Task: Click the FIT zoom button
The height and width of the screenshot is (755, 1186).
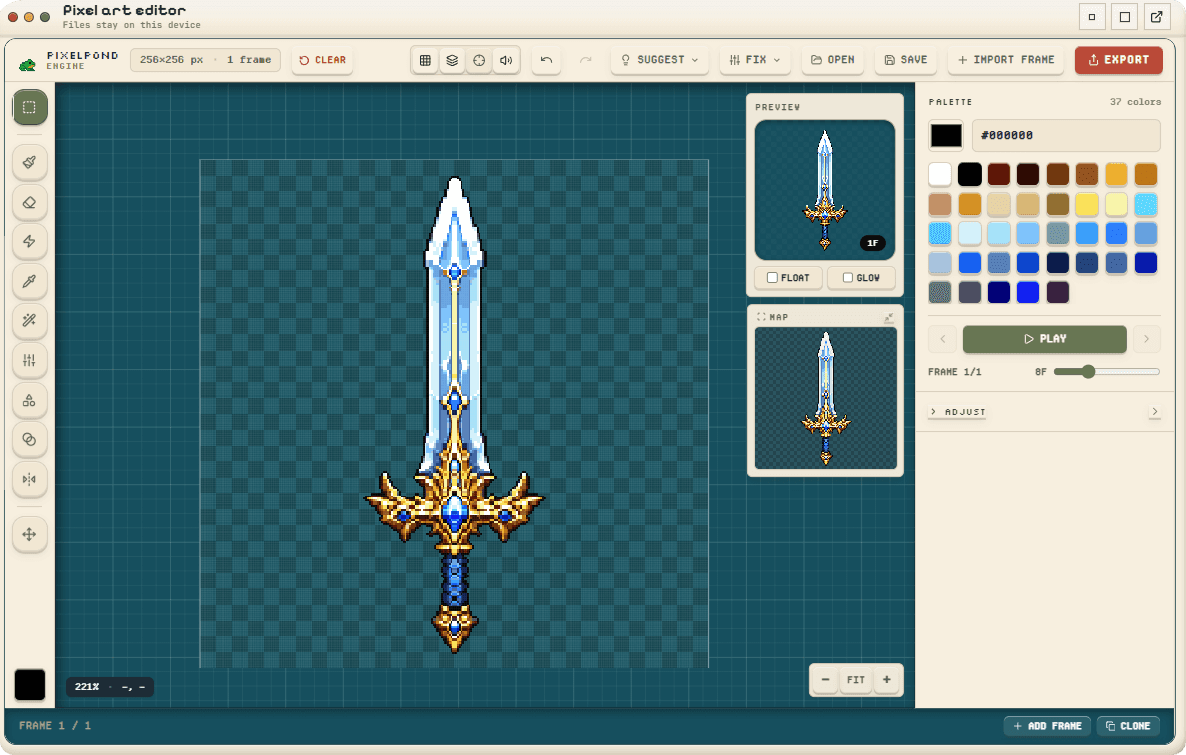Action: pyautogui.click(x=855, y=679)
